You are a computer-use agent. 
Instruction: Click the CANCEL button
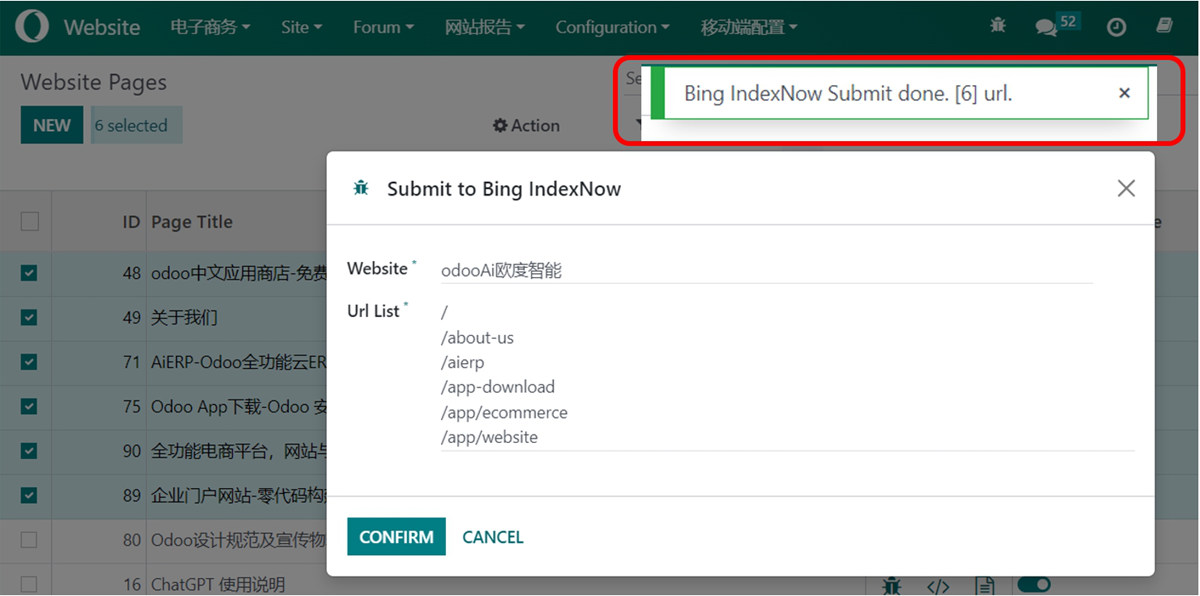point(493,537)
